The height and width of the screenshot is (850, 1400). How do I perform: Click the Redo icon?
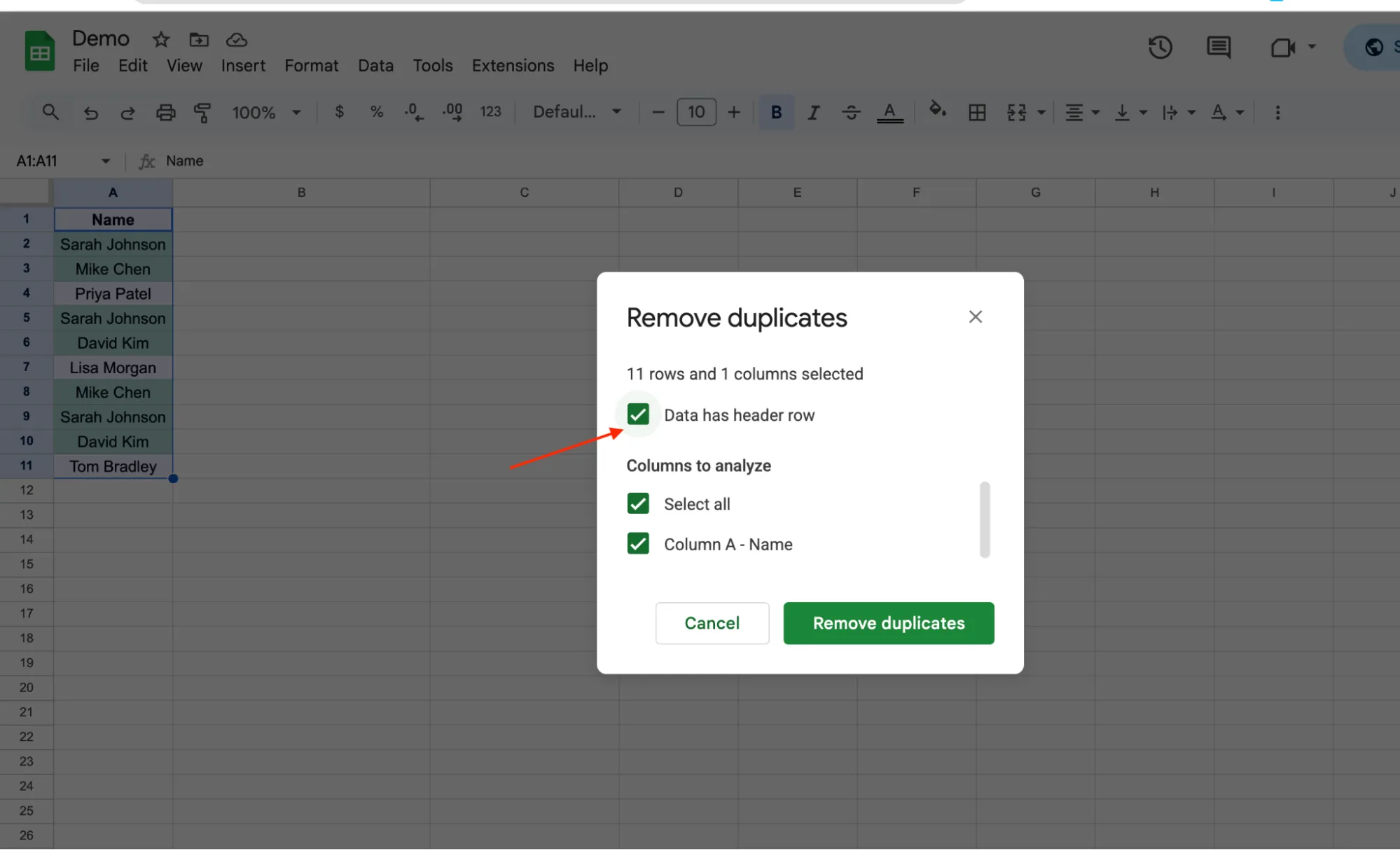tap(128, 112)
